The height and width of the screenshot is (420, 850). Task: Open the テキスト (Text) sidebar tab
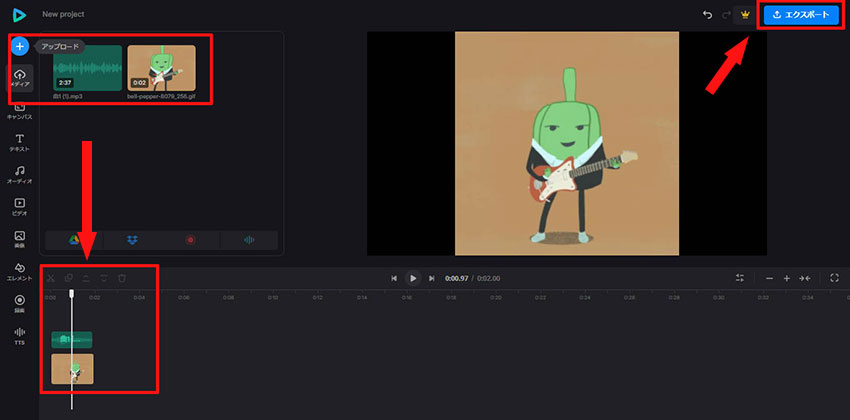[x=20, y=143]
